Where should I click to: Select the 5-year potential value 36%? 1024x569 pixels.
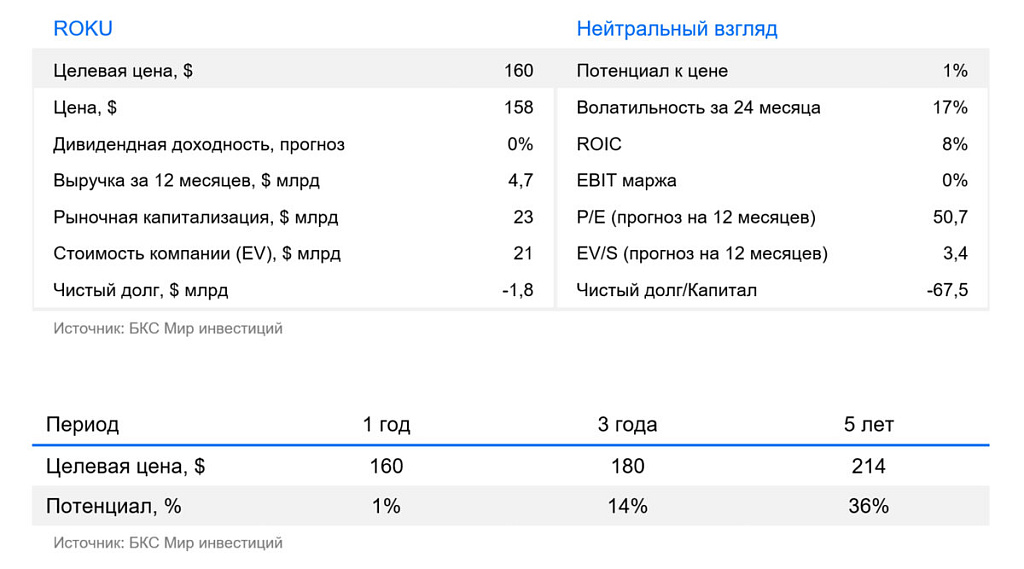869,506
